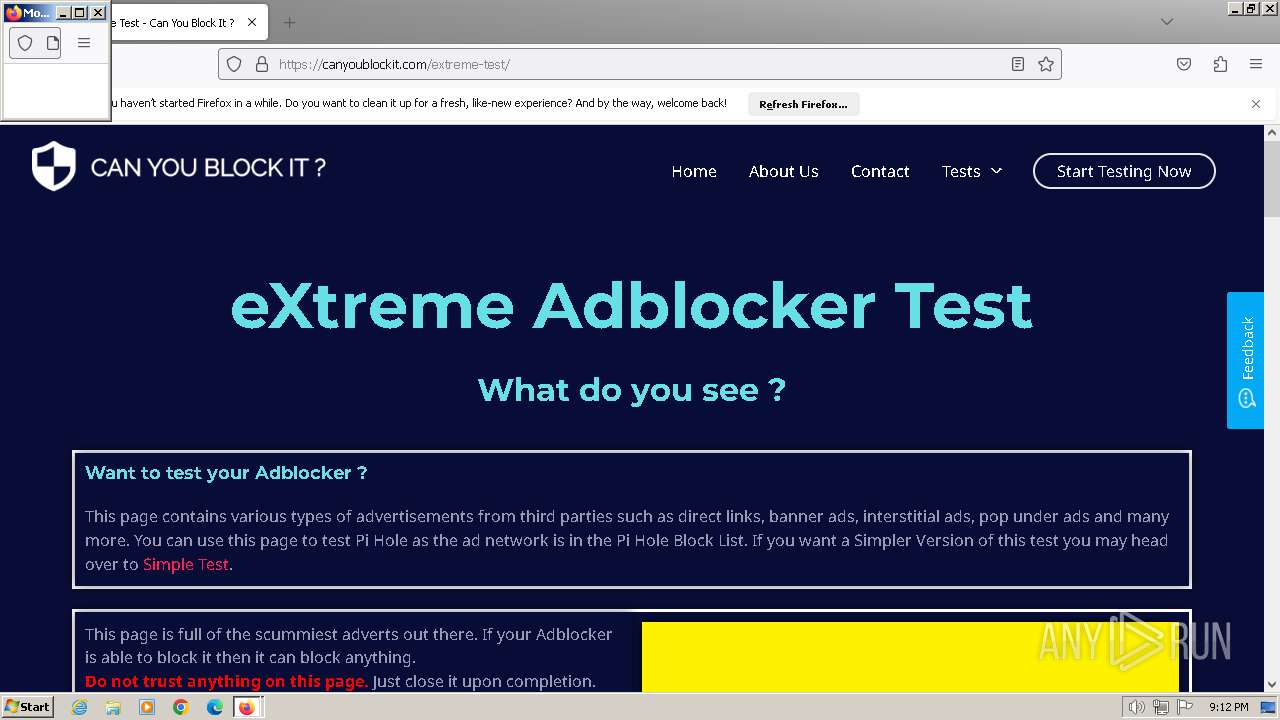Click the 9:12 PM system clock
The width and height of the screenshot is (1280, 720).
click(x=1228, y=707)
